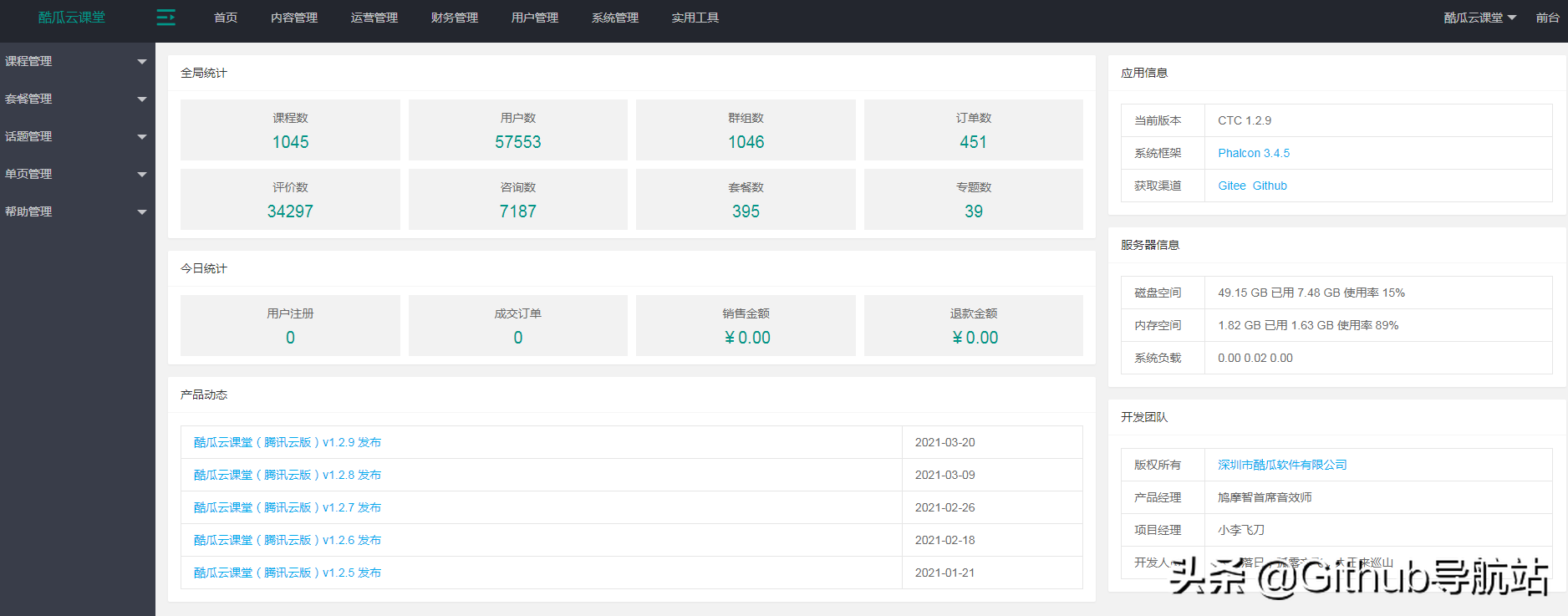
Task: Click the 专题数 39 stat card
Action: click(974, 200)
